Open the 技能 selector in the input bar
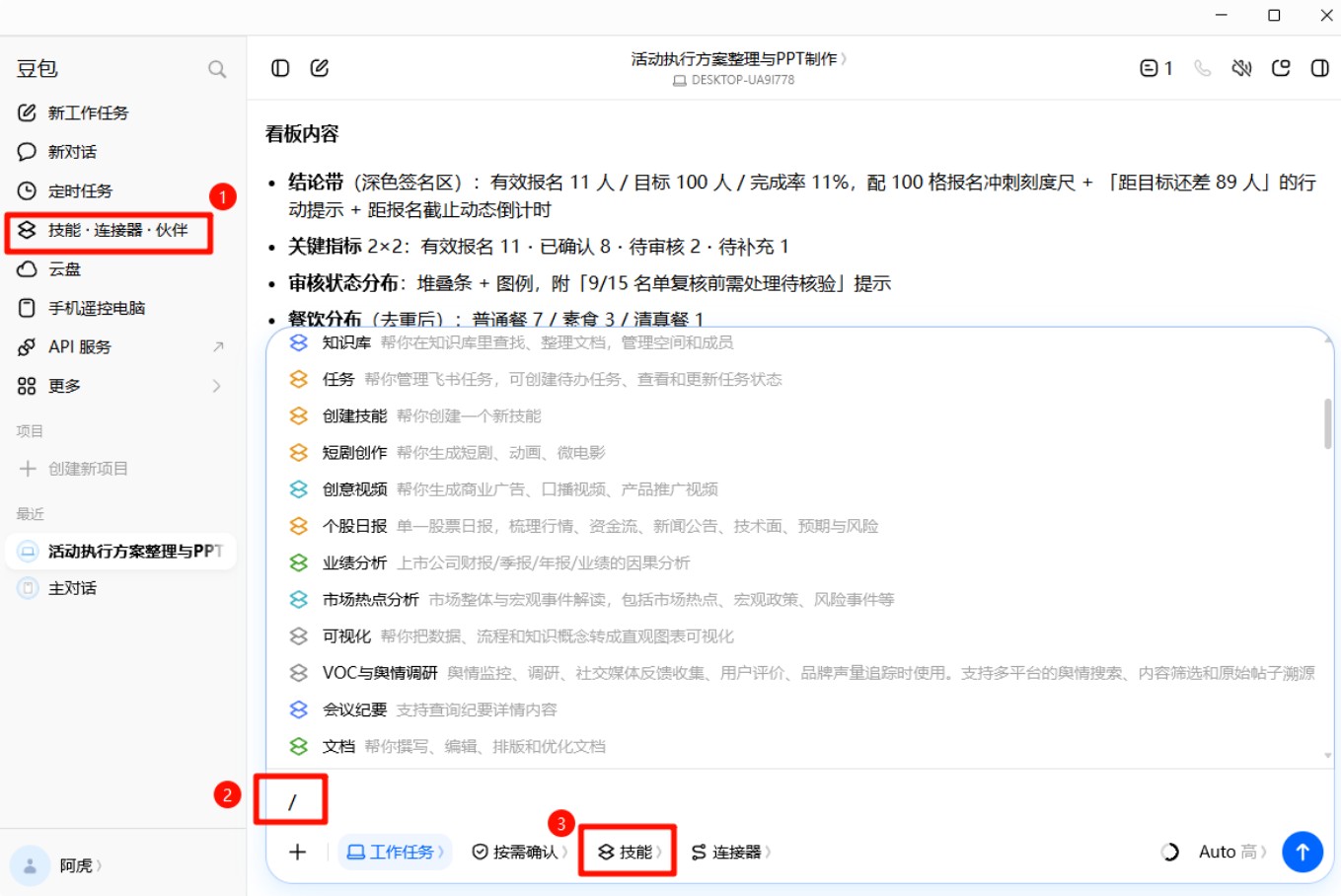Viewport: 1341px width, 896px height. 630,852
